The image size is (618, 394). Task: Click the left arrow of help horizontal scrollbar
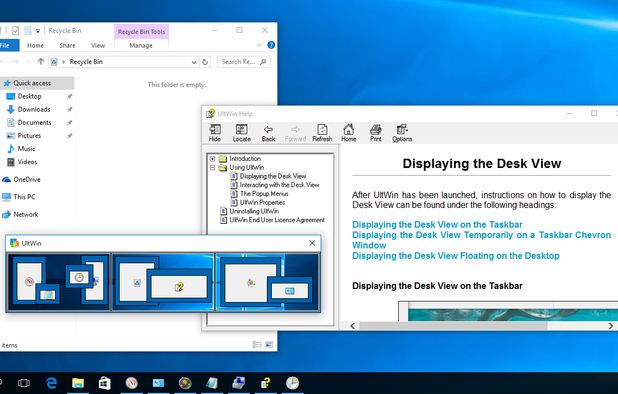pos(353,326)
